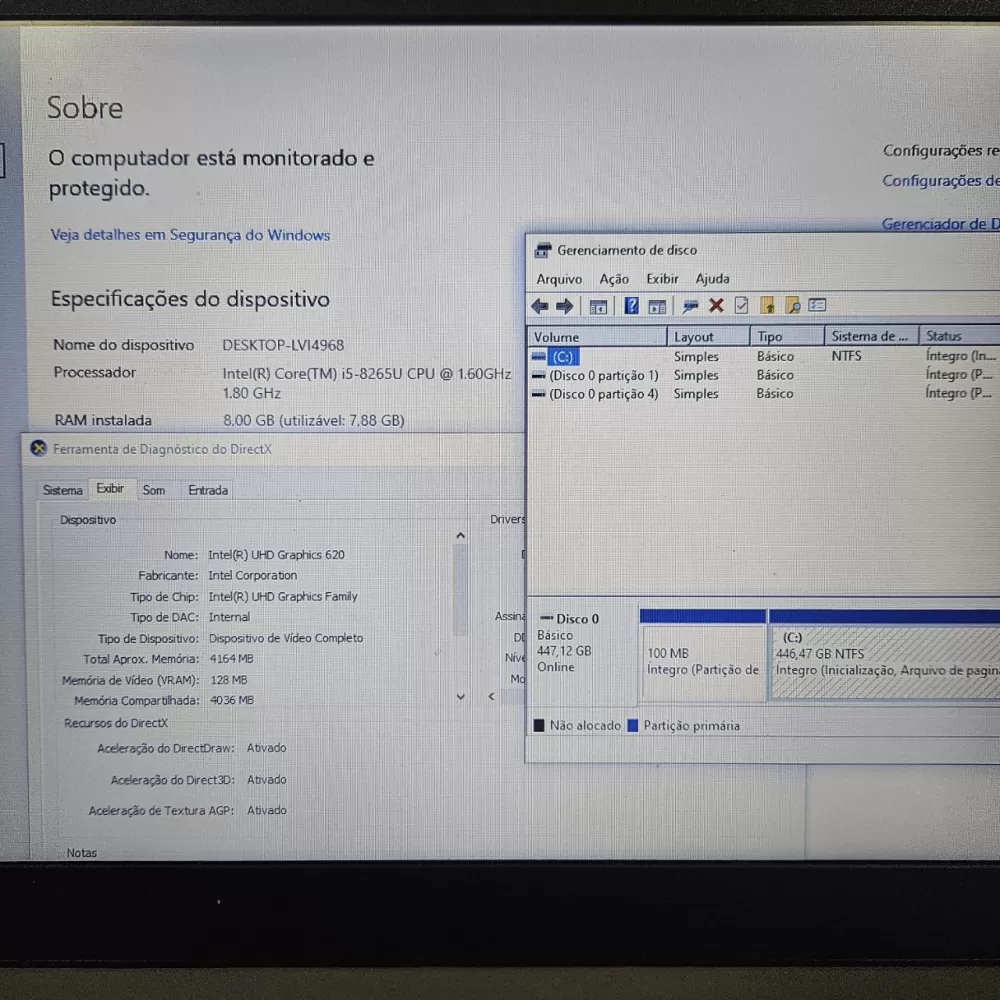Click the Não alocado black legend swatch
1000x1000 pixels.
point(539,725)
